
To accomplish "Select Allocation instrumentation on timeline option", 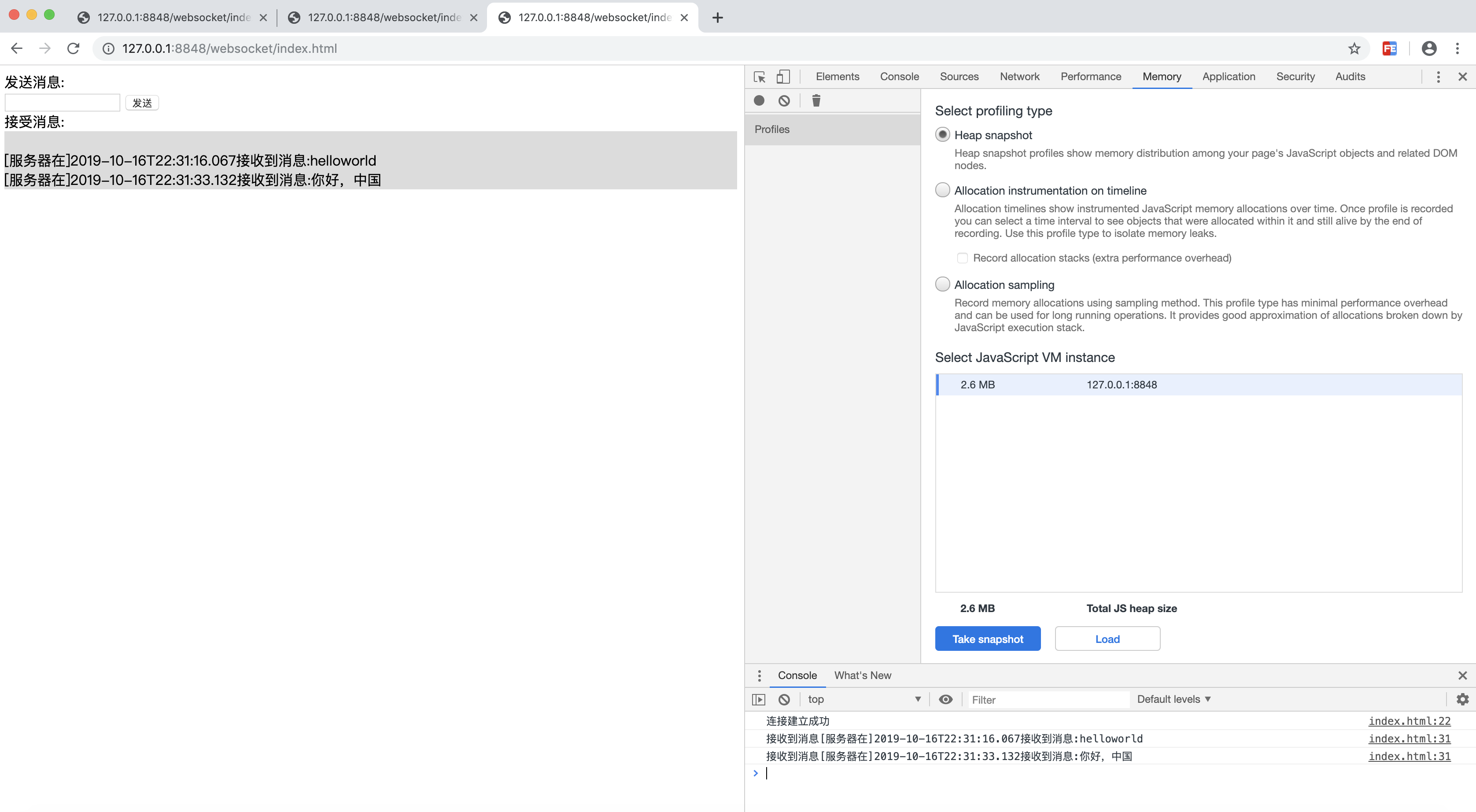I will pyautogui.click(x=943, y=190).
